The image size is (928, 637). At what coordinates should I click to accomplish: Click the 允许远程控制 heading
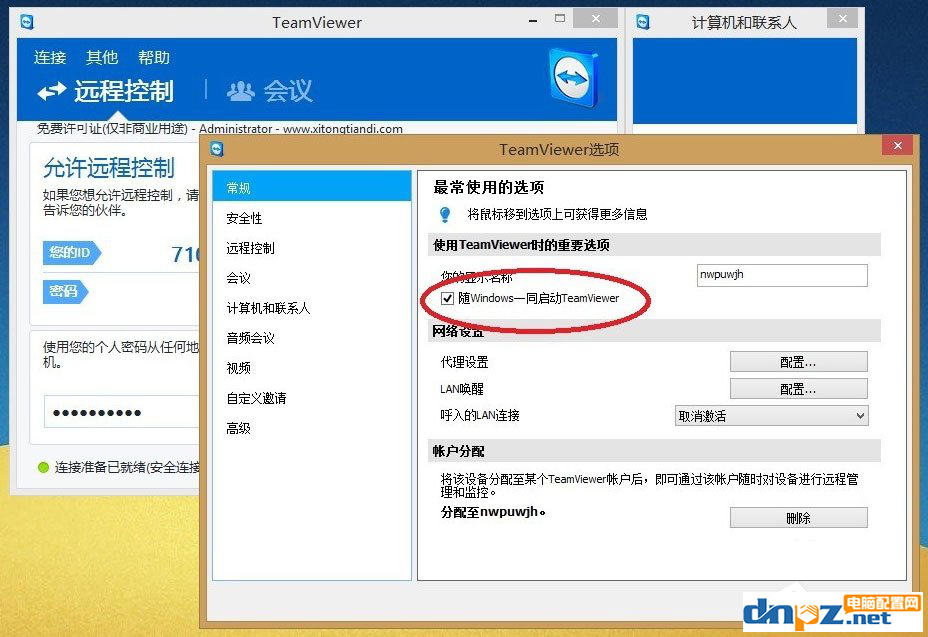(x=109, y=168)
